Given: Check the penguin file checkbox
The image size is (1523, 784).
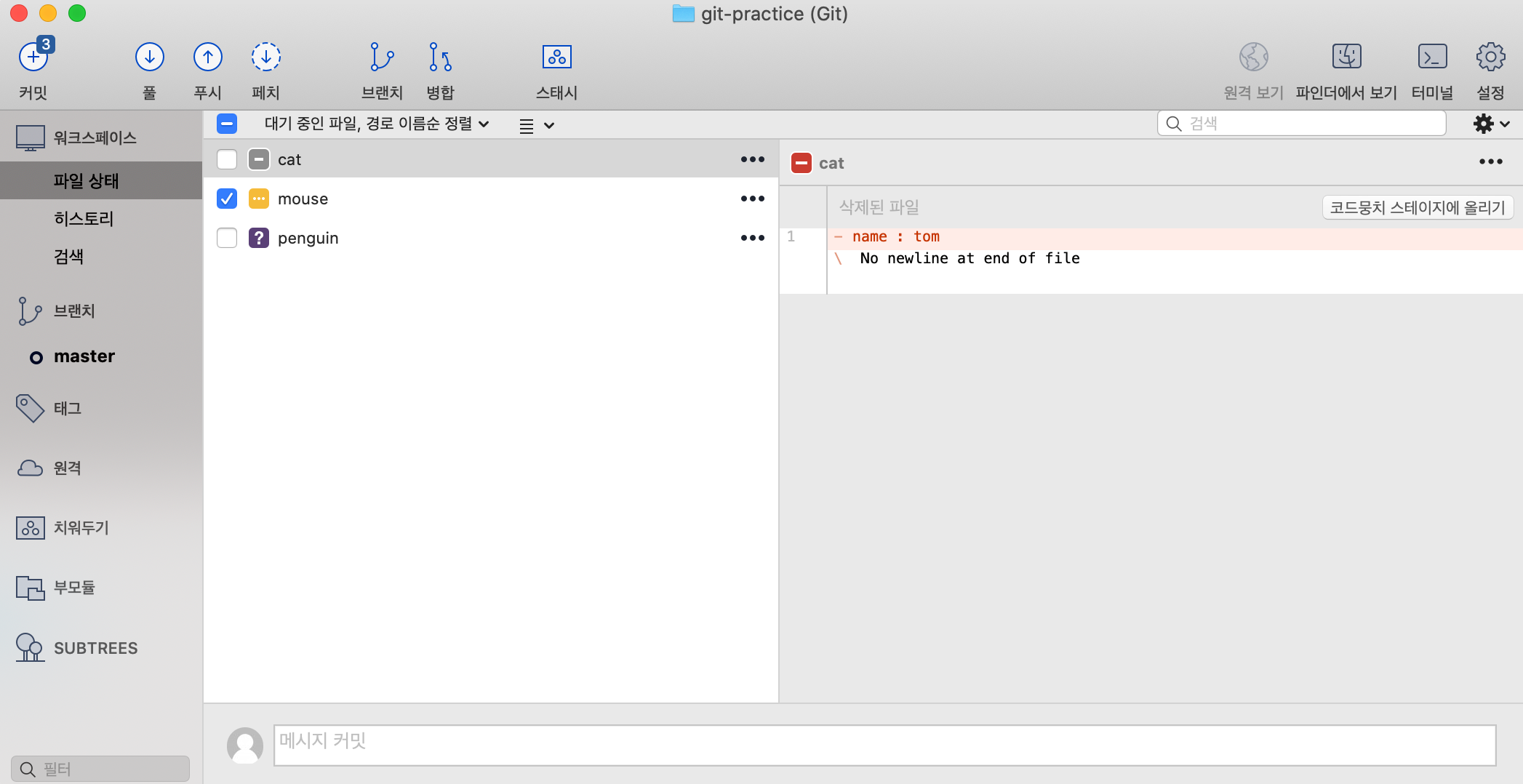Looking at the screenshot, I should tap(227, 238).
